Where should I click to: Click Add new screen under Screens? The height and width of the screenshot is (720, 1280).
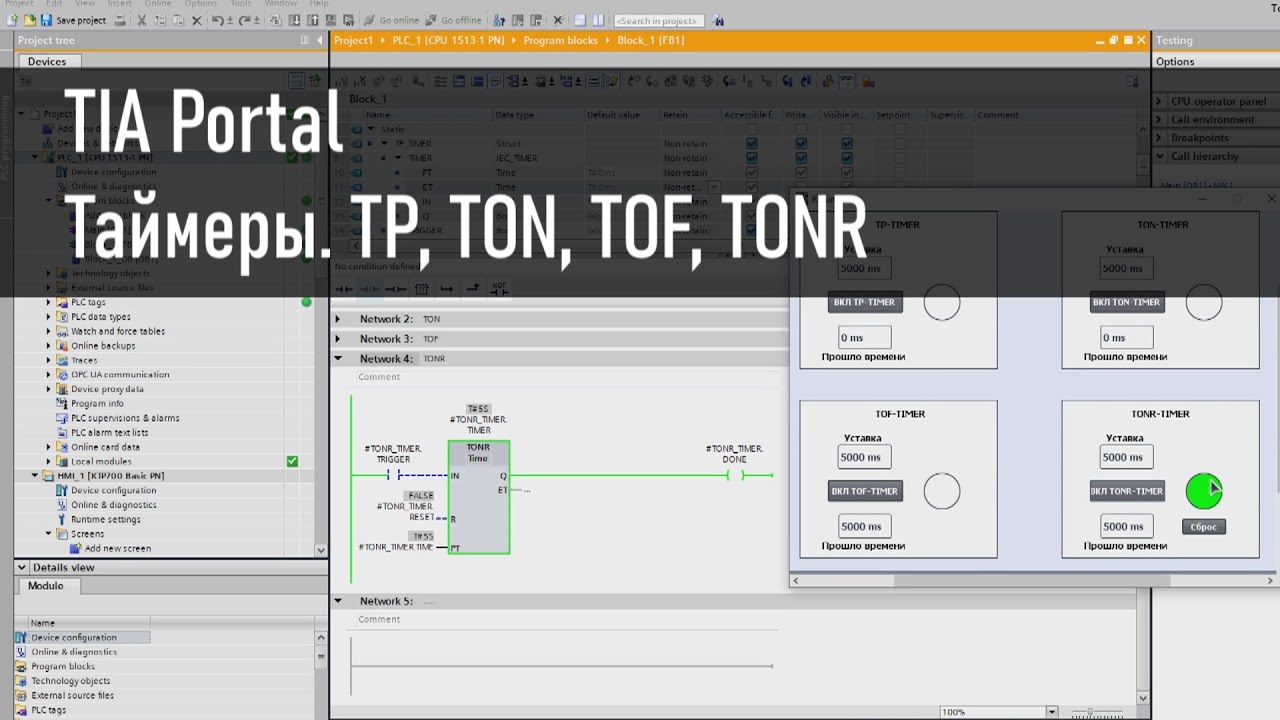coord(117,548)
